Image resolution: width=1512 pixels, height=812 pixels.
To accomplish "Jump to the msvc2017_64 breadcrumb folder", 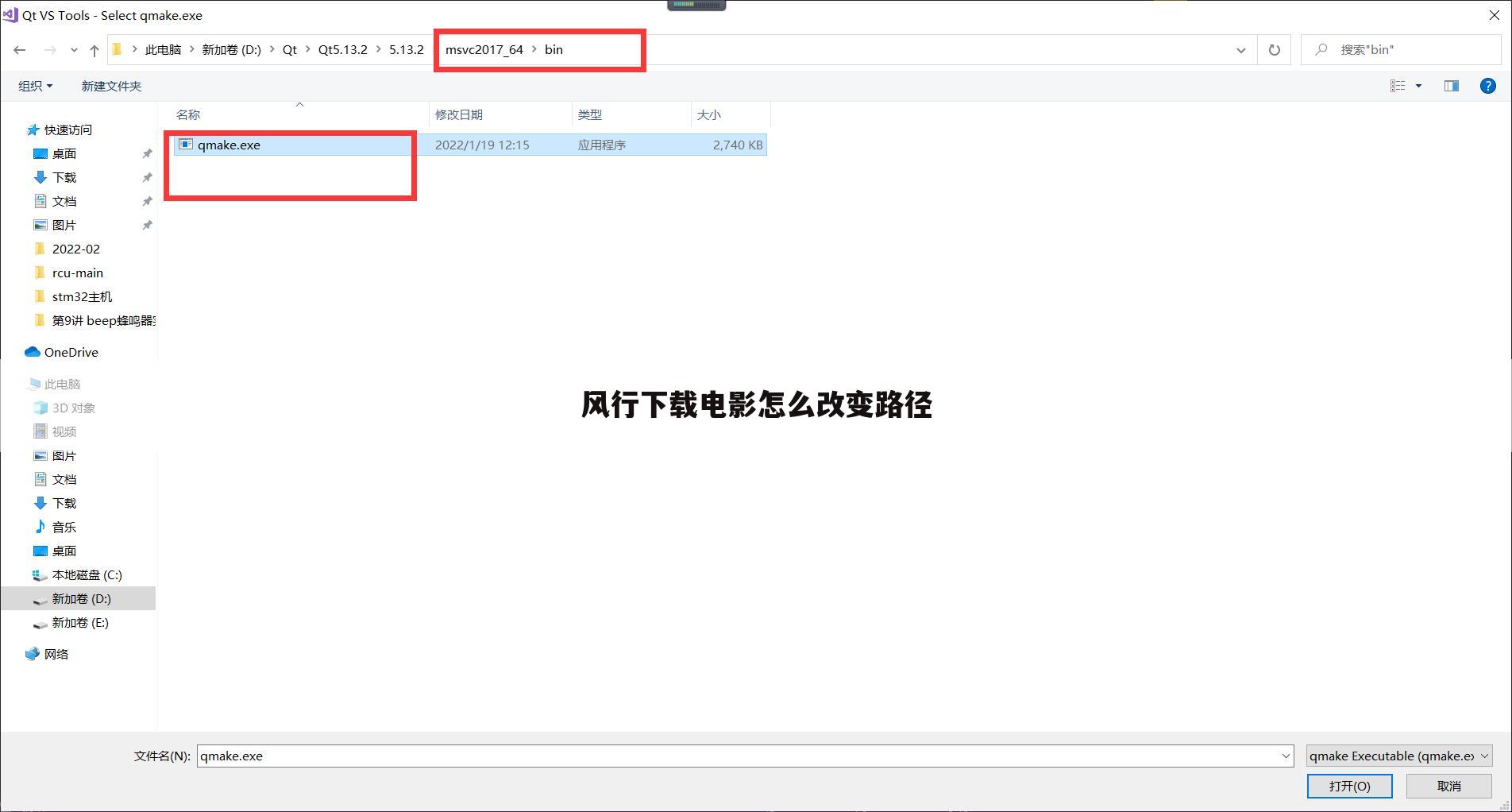I will (484, 50).
